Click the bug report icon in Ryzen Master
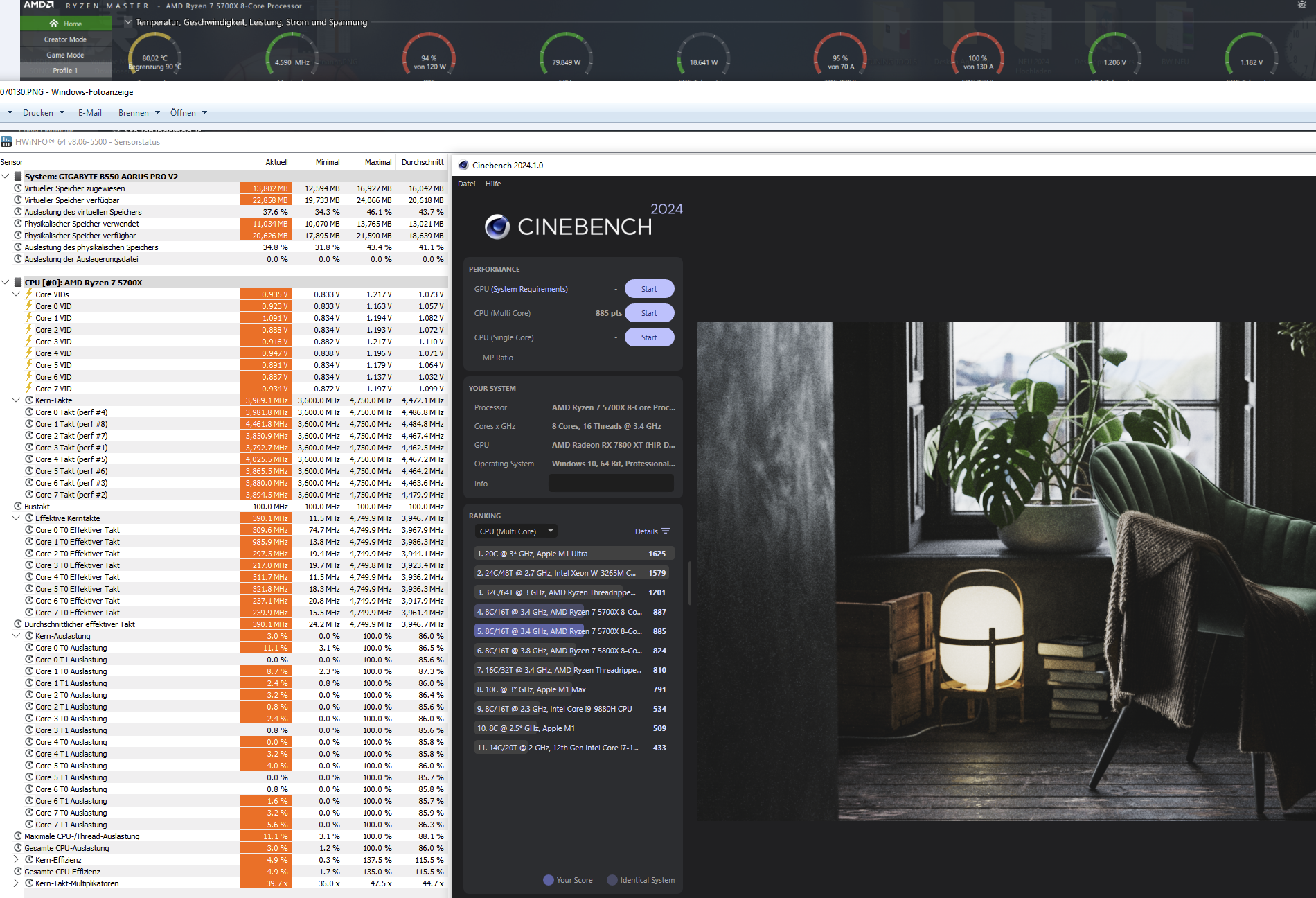The height and width of the screenshot is (898, 1316). tap(1301, 5)
